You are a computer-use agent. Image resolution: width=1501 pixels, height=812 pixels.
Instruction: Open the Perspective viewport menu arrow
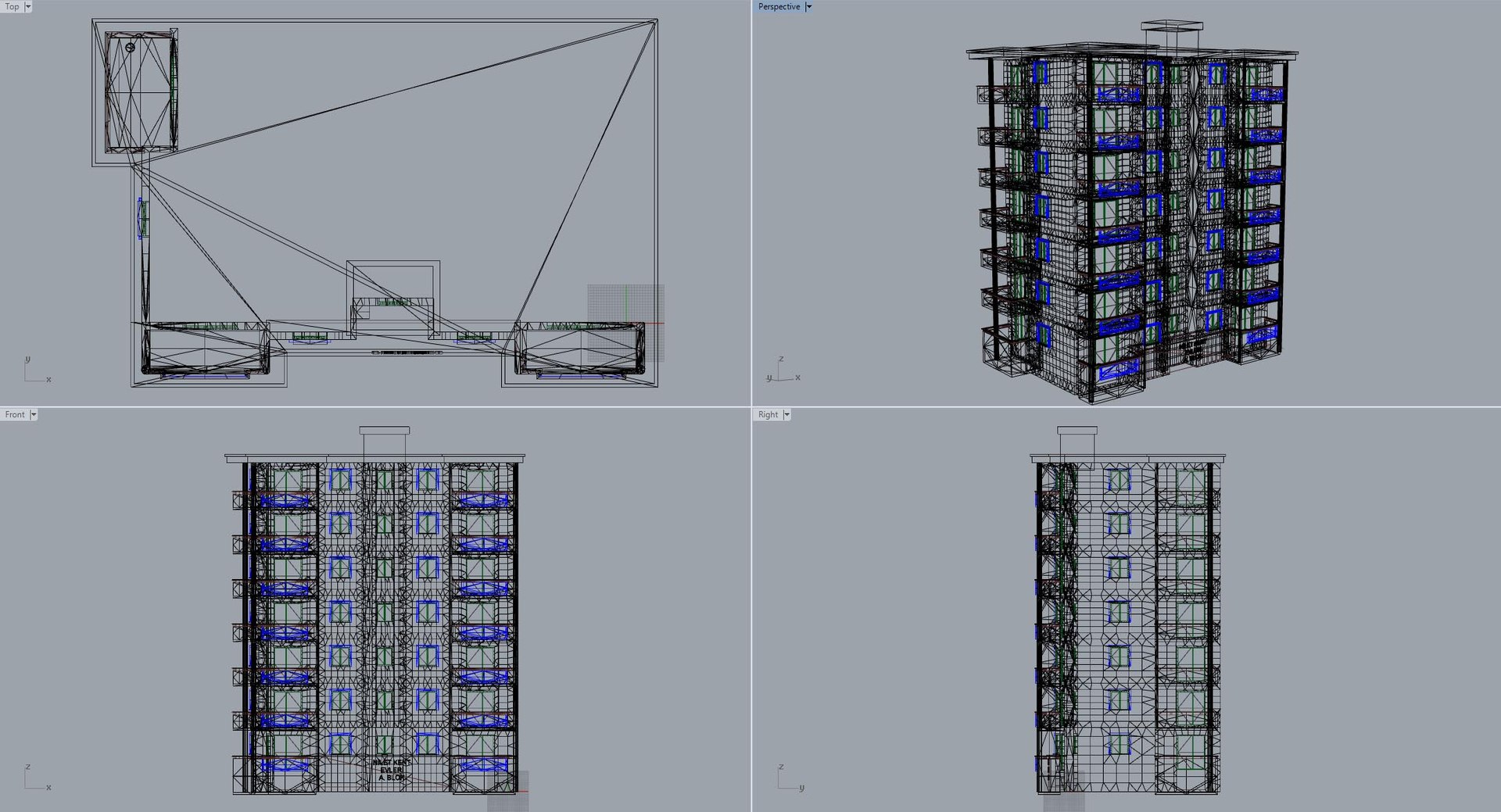point(809,6)
